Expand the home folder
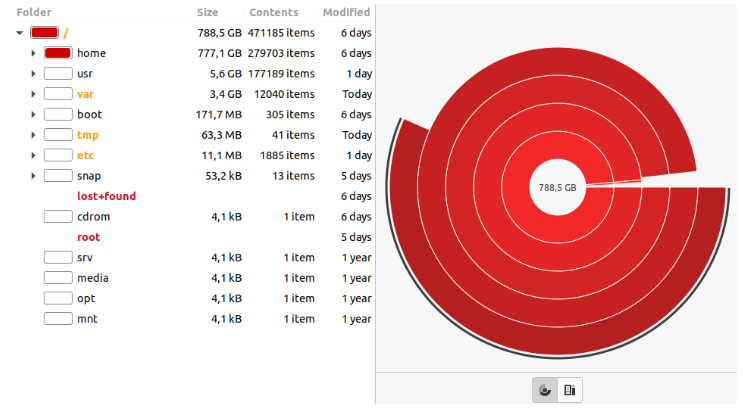Image resolution: width=743 pixels, height=410 pixels. click(x=34, y=53)
